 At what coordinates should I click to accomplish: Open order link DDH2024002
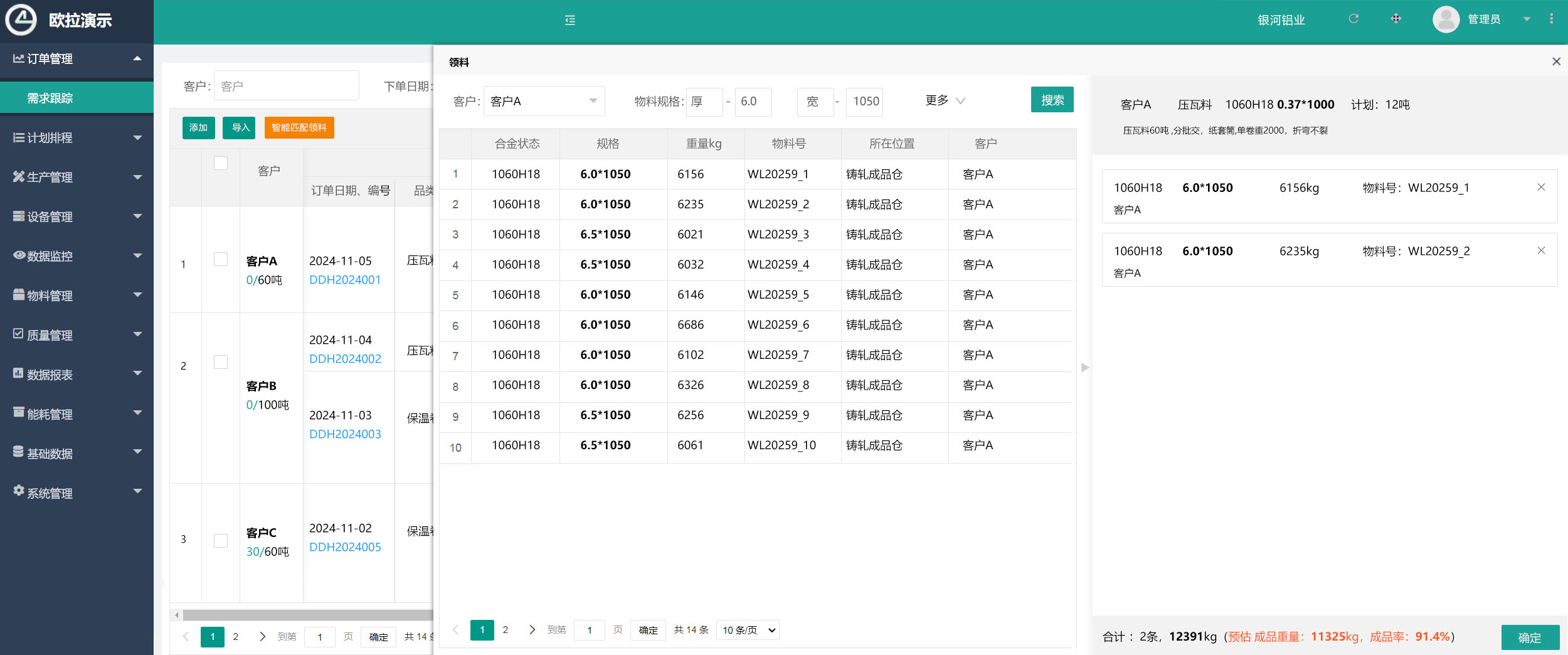pyautogui.click(x=345, y=359)
